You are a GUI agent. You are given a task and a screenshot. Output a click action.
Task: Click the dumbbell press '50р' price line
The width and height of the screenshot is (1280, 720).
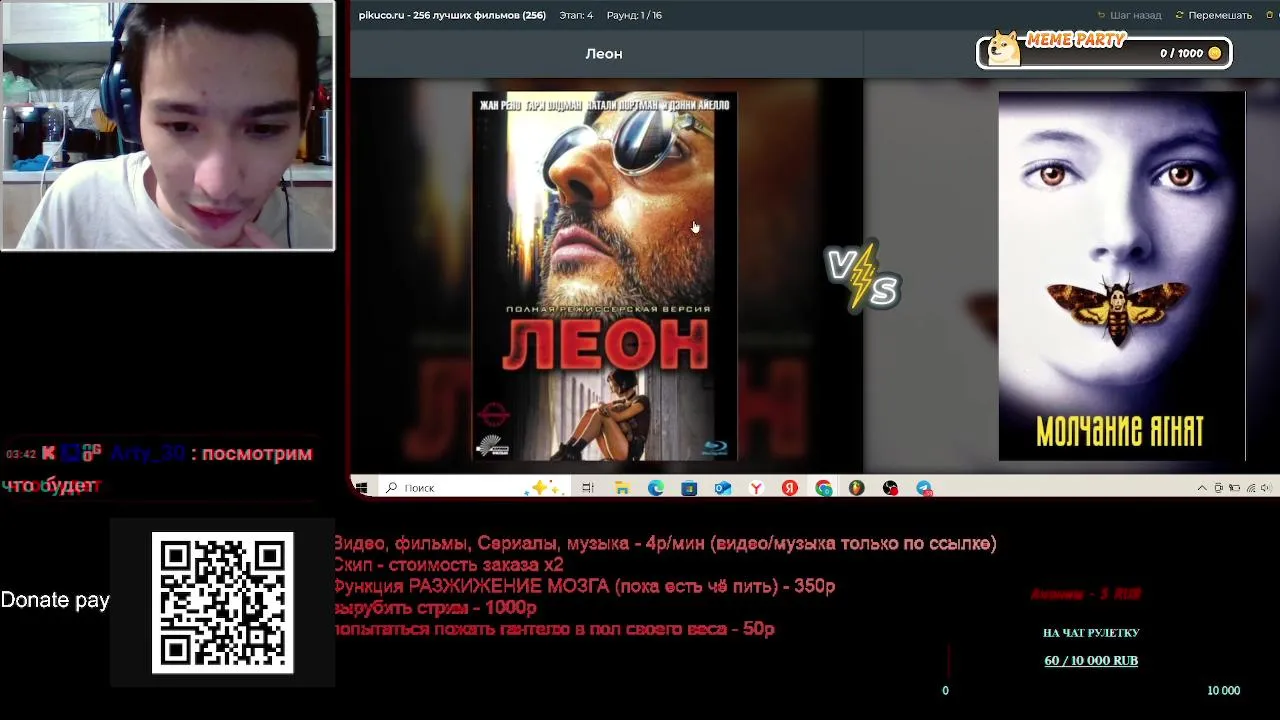click(554, 629)
